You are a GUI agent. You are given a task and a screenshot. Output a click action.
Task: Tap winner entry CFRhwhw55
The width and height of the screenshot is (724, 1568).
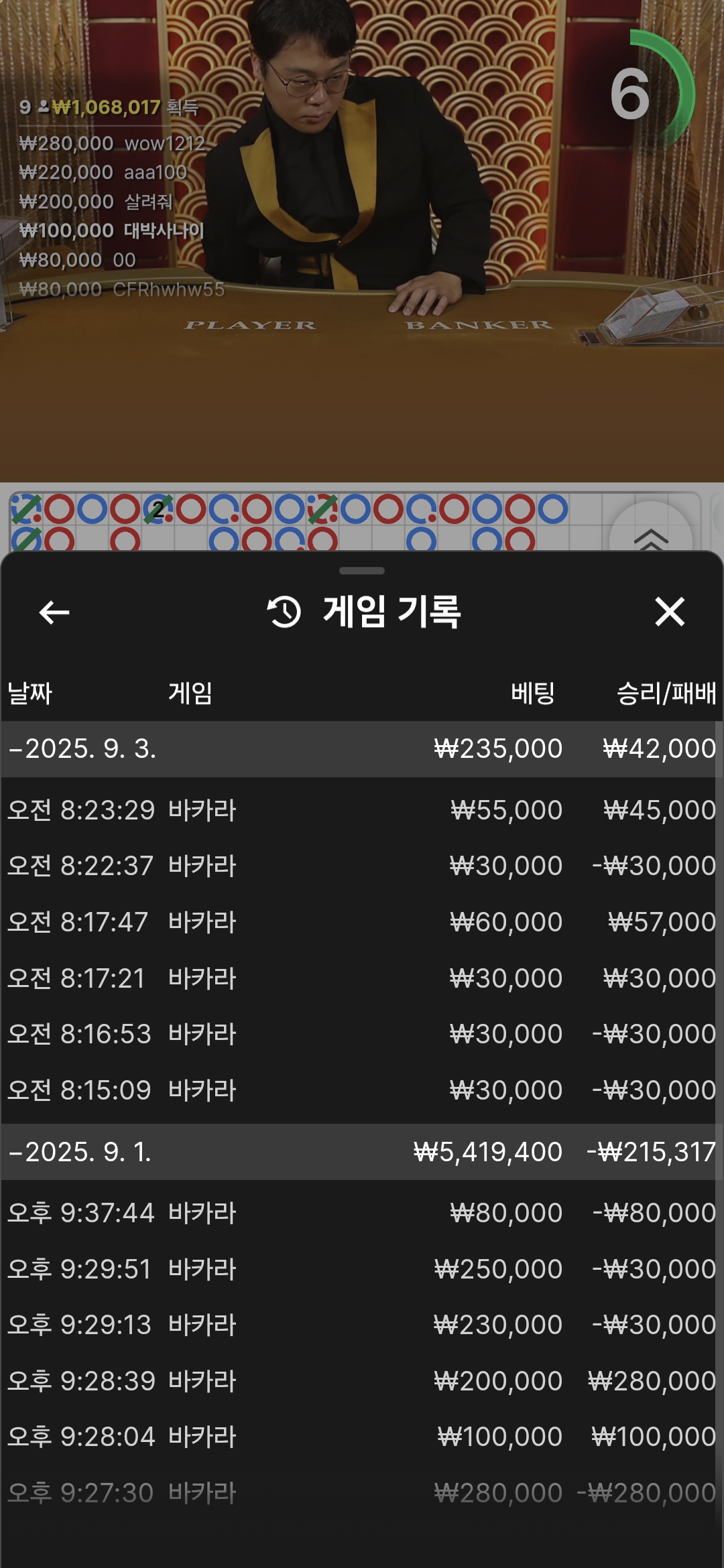coord(122,289)
